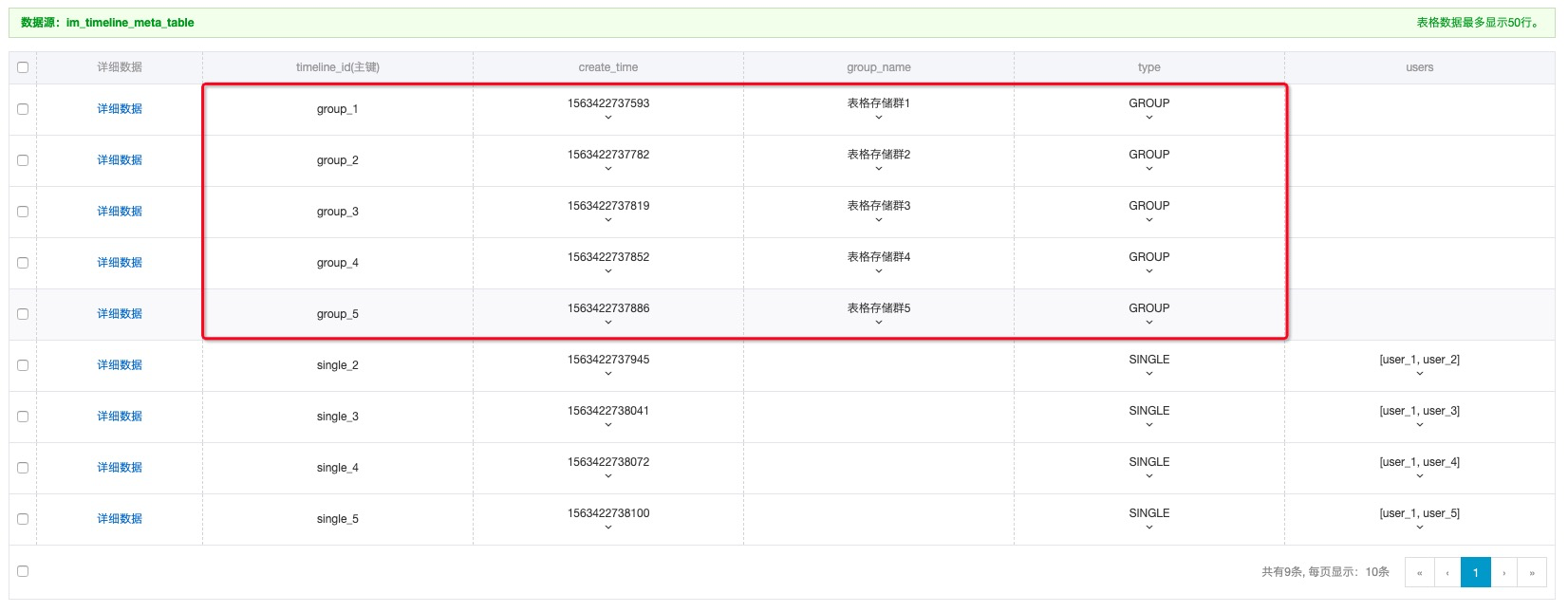Expand chevron under SINGLE type of single_5
The height and width of the screenshot is (612, 1568).
click(x=1149, y=528)
